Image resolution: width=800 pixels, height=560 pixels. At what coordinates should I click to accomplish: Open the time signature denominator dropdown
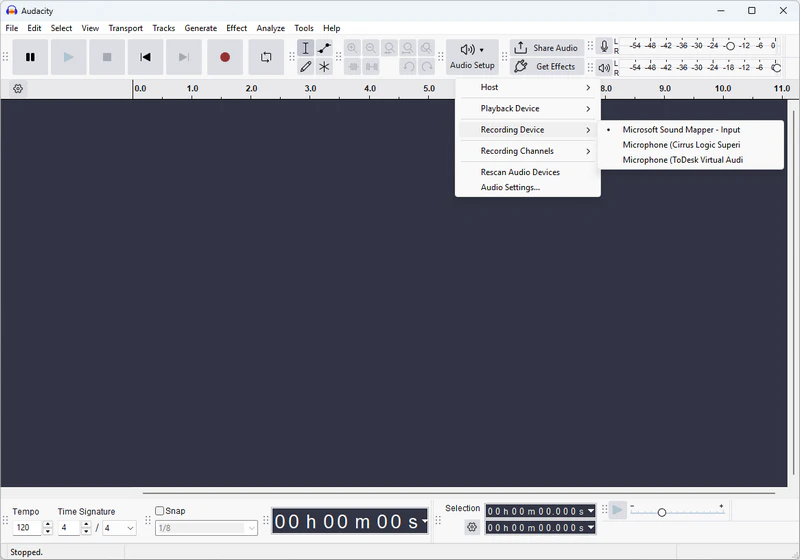click(119, 528)
